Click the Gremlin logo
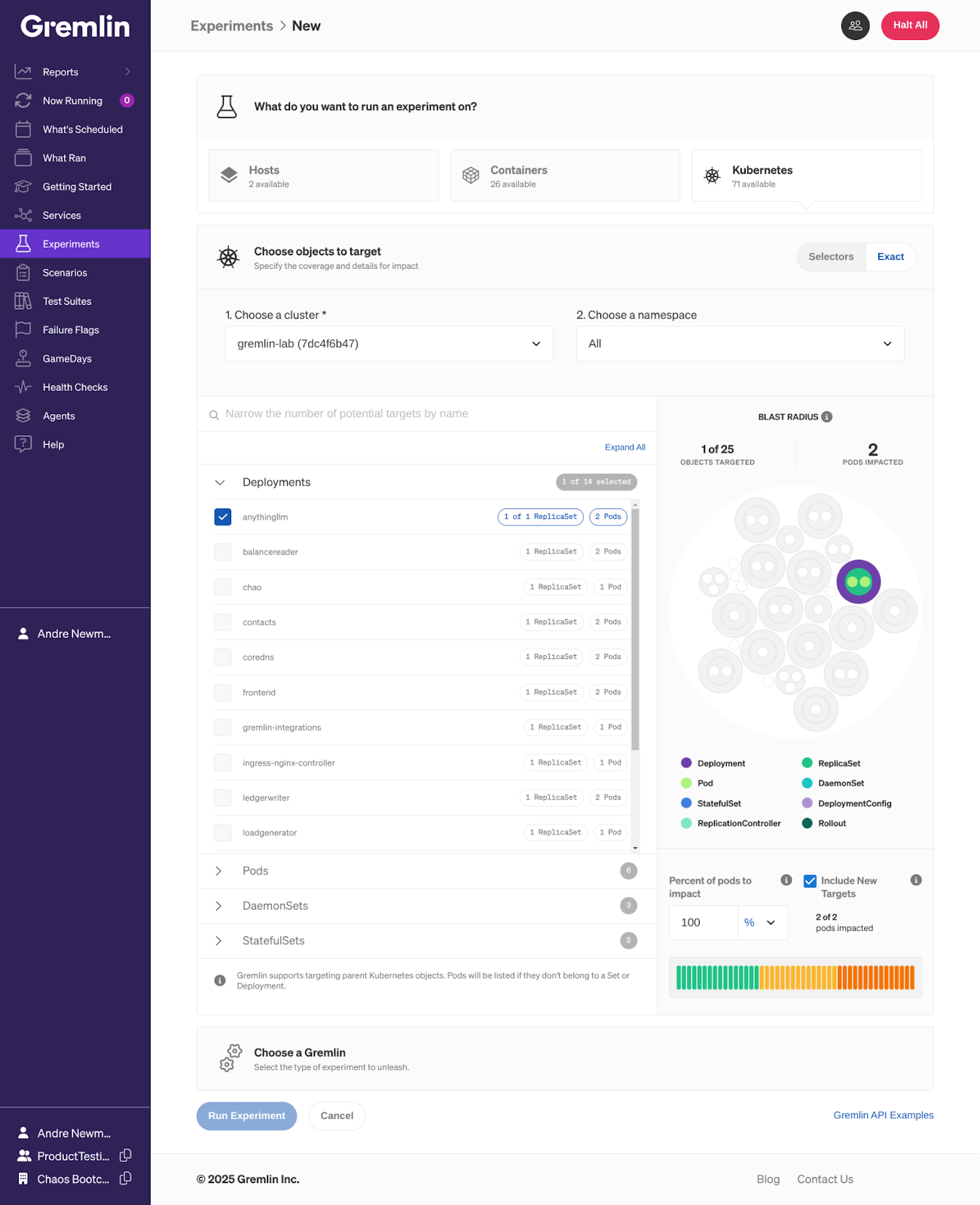The image size is (980, 1205). tap(75, 26)
